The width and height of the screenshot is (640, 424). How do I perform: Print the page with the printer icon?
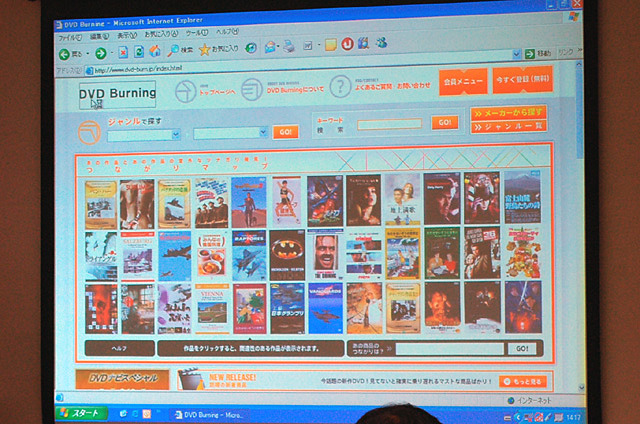(289, 47)
